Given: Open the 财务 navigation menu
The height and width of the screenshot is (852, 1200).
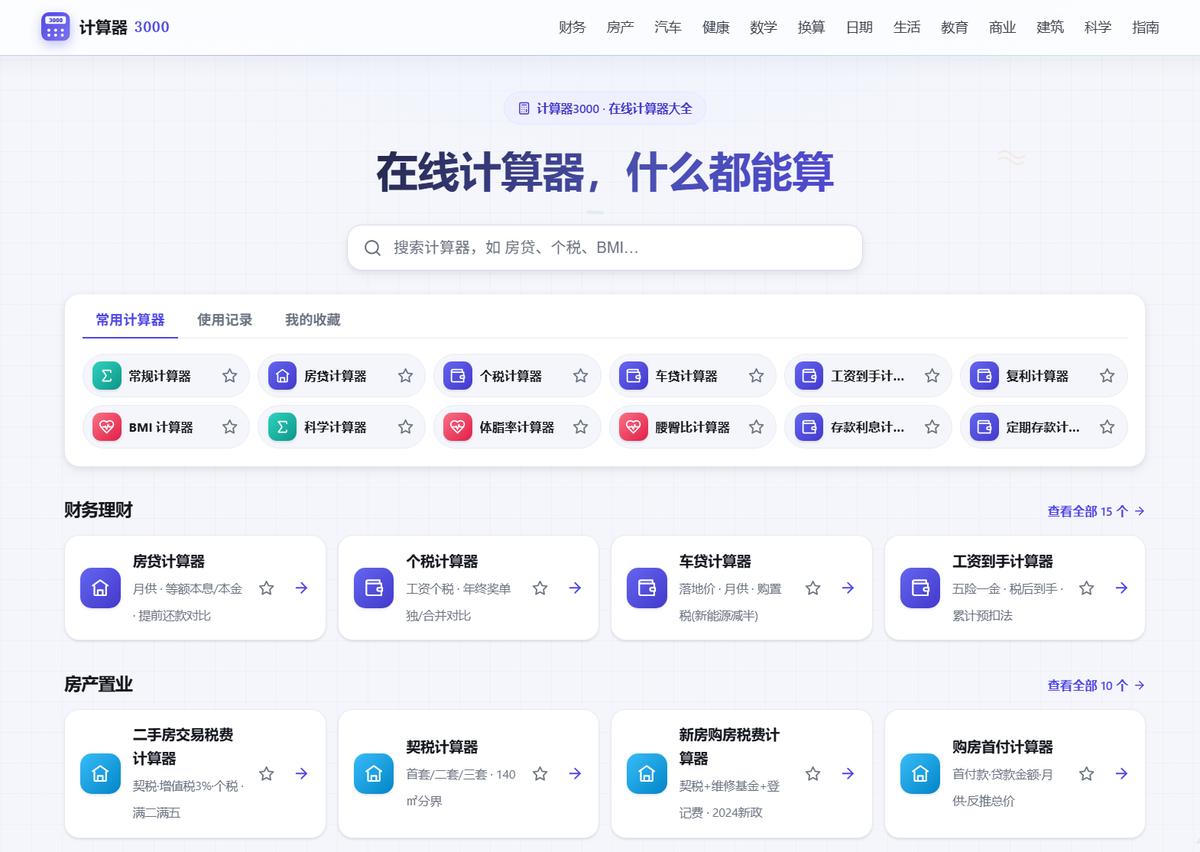Looking at the screenshot, I should (x=572, y=27).
